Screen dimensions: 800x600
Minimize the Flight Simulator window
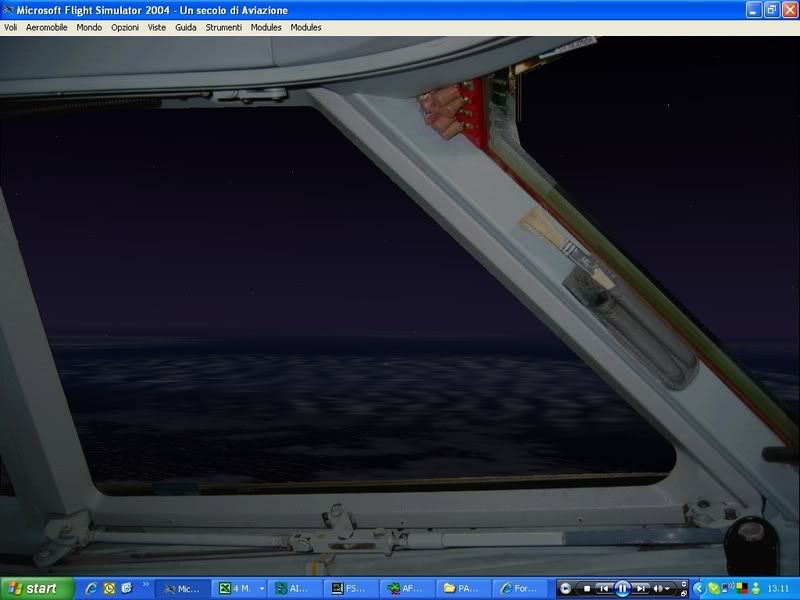[754, 10]
